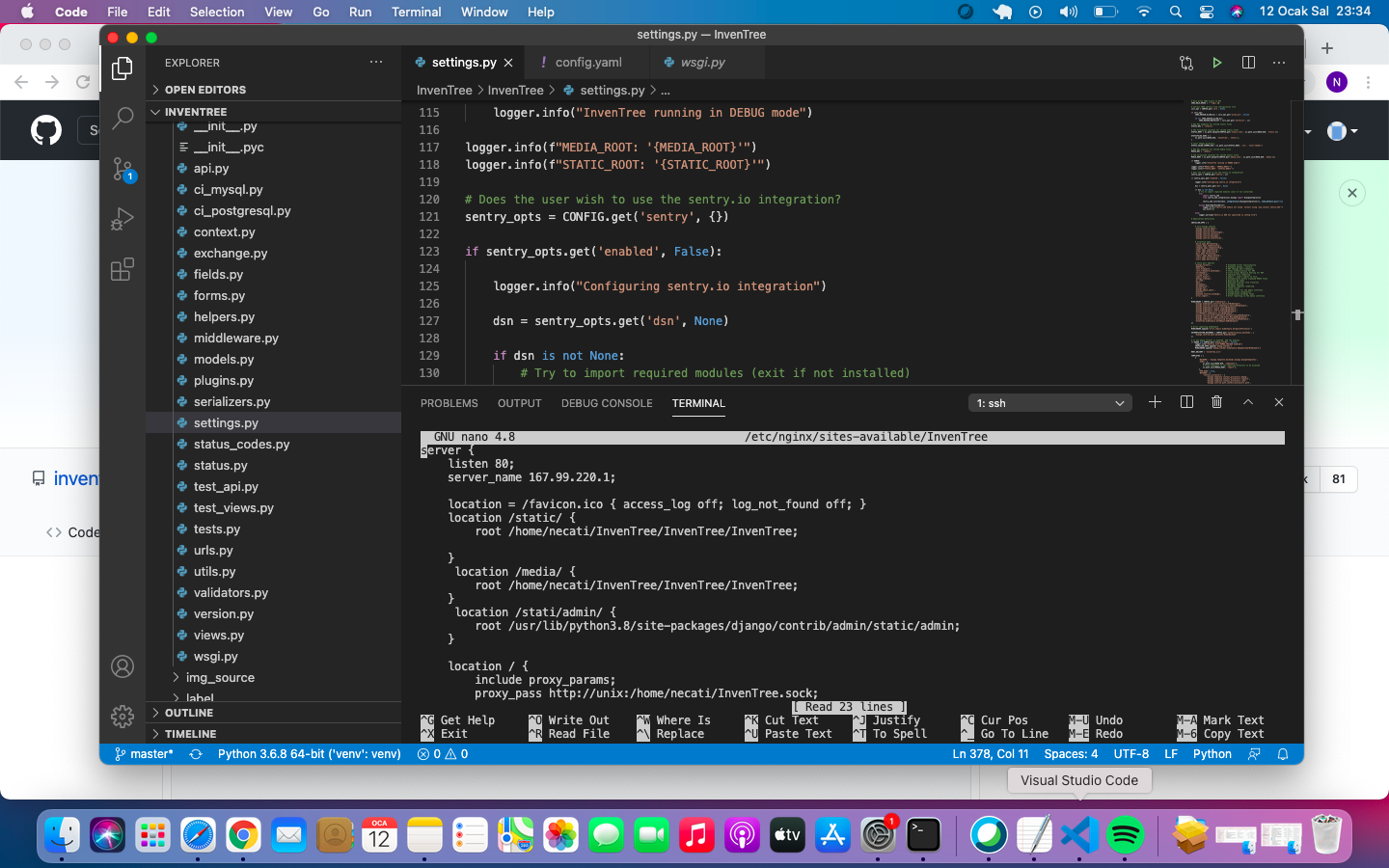Split the editor to the right

click(x=1248, y=62)
